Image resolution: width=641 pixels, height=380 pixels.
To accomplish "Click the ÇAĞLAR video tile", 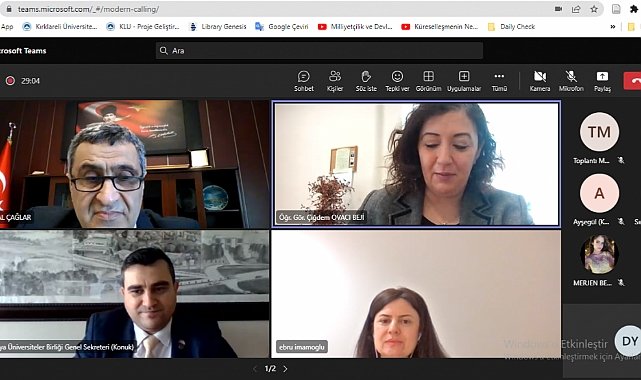I will click(134, 164).
